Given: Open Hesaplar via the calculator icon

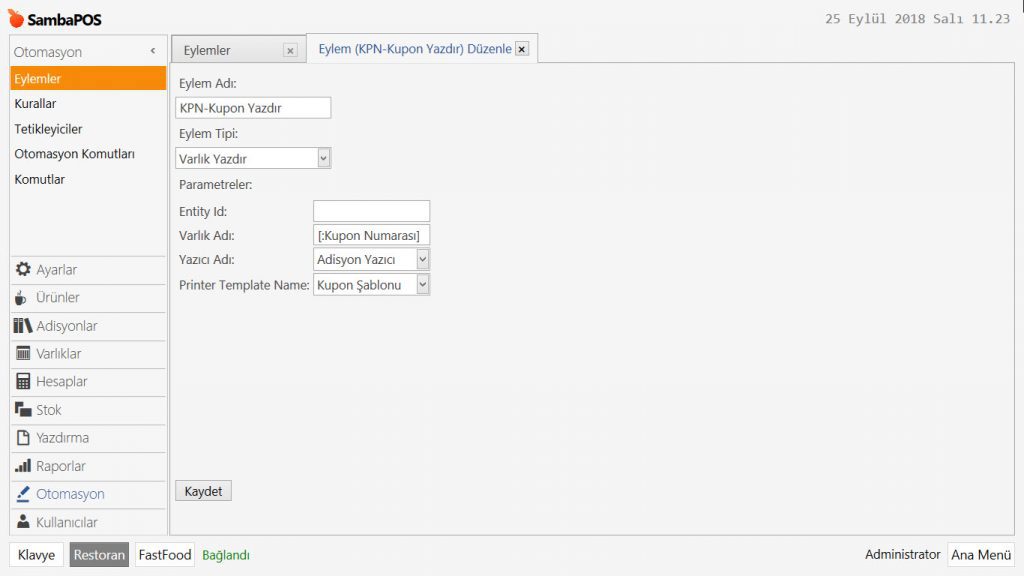Looking at the screenshot, I should [x=23, y=382].
